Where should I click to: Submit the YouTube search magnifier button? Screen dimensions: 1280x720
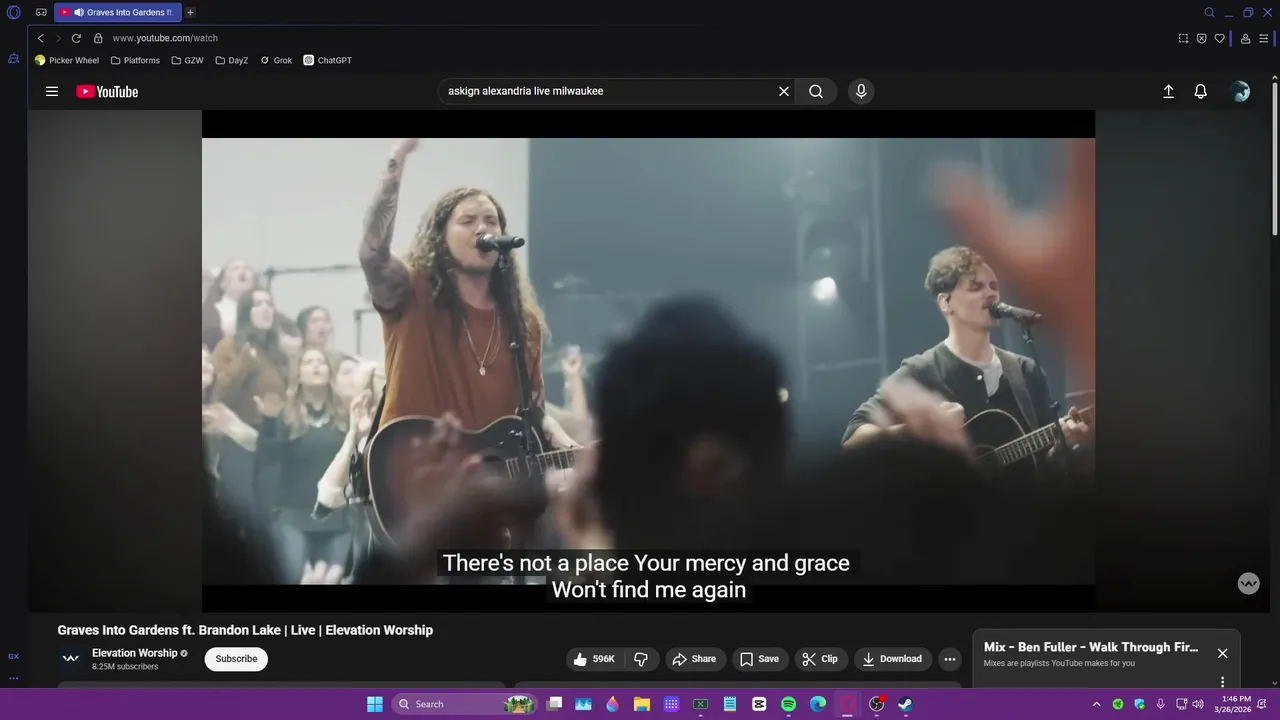point(816,91)
